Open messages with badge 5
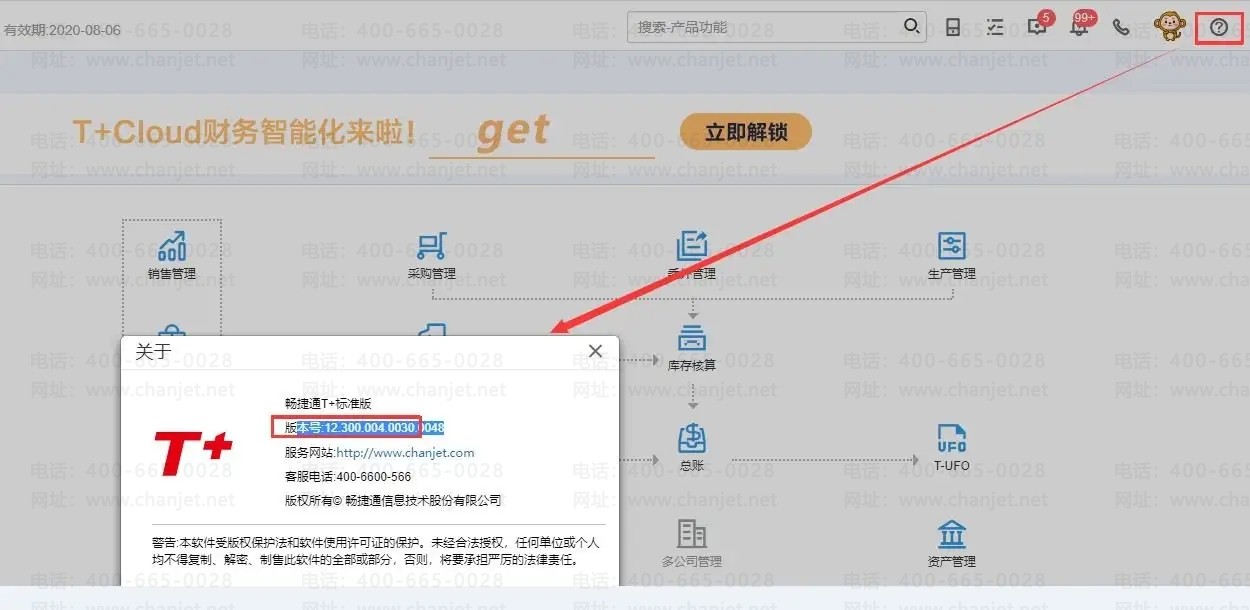1250x610 pixels. (x=1037, y=26)
